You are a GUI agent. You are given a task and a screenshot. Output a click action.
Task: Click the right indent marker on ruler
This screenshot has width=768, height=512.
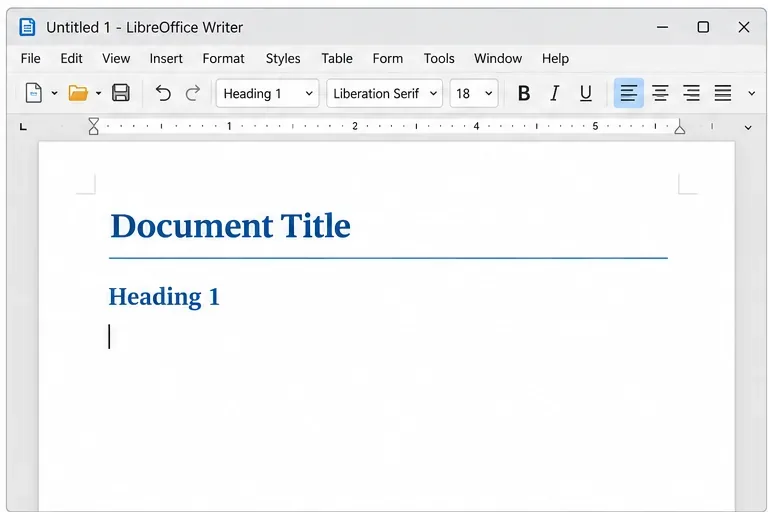(x=679, y=126)
